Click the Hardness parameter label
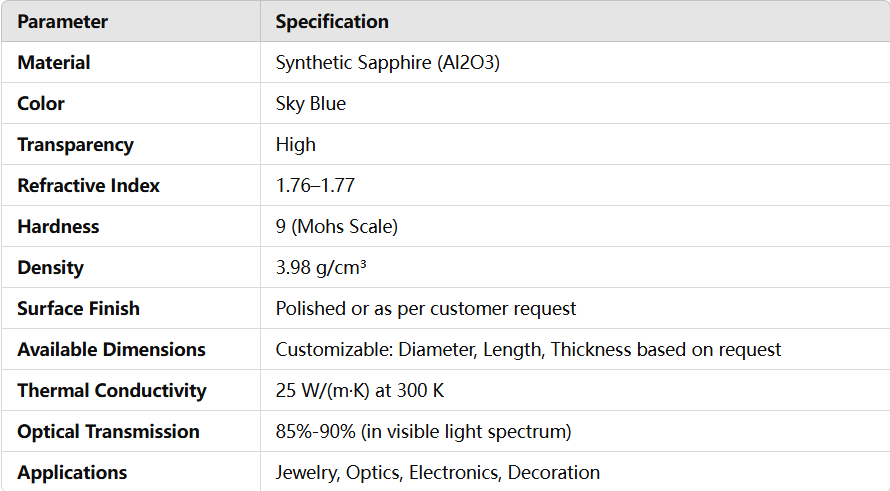The height and width of the screenshot is (491, 890). click(x=58, y=226)
